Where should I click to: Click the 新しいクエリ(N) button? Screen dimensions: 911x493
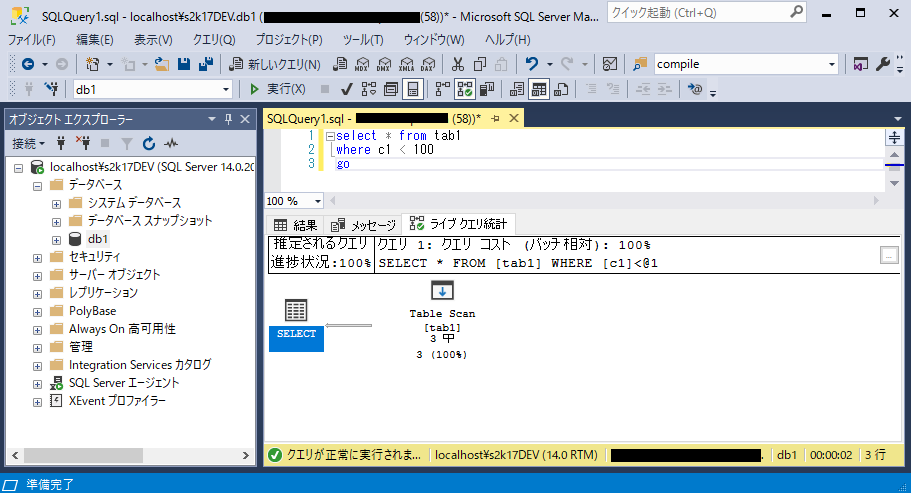click(x=275, y=64)
